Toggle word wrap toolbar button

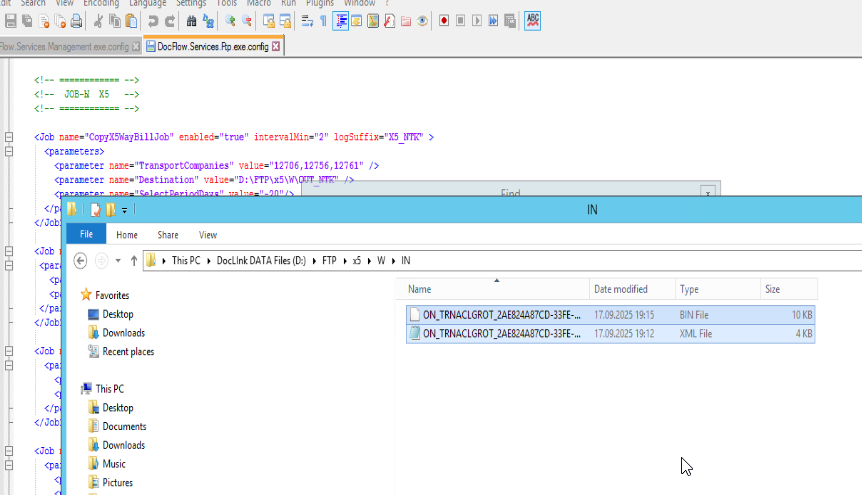[307, 21]
